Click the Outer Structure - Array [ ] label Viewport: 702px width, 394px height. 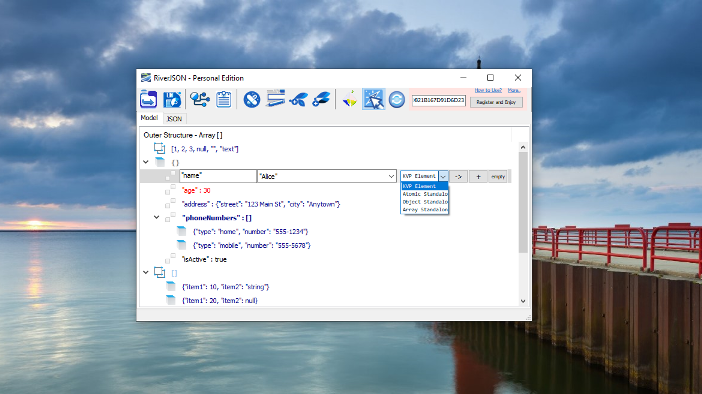pyautogui.click(x=183, y=135)
